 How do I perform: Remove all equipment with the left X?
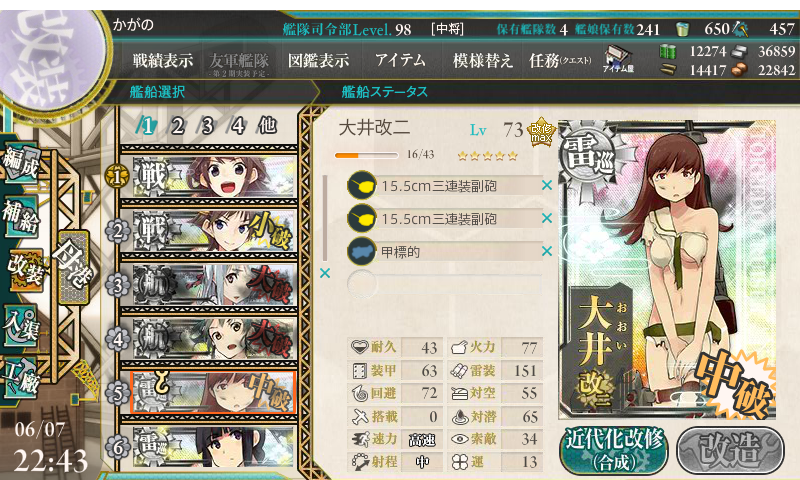(x=325, y=273)
